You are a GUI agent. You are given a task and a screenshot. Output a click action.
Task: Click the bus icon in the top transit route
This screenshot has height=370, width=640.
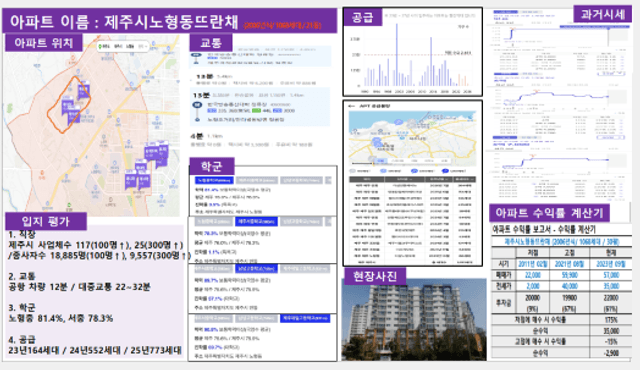196,55
